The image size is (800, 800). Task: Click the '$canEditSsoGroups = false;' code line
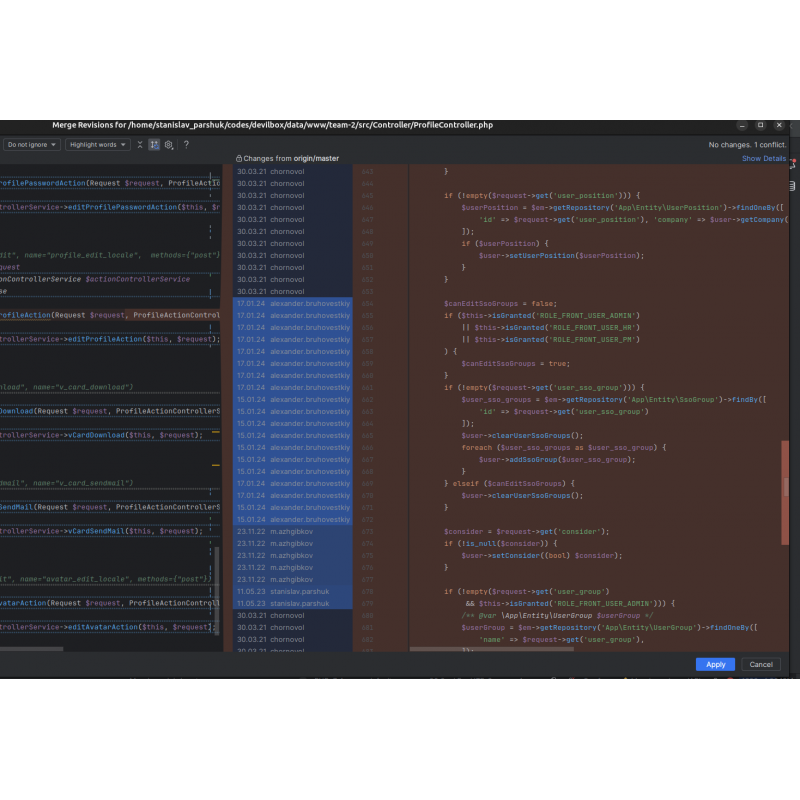coord(499,303)
